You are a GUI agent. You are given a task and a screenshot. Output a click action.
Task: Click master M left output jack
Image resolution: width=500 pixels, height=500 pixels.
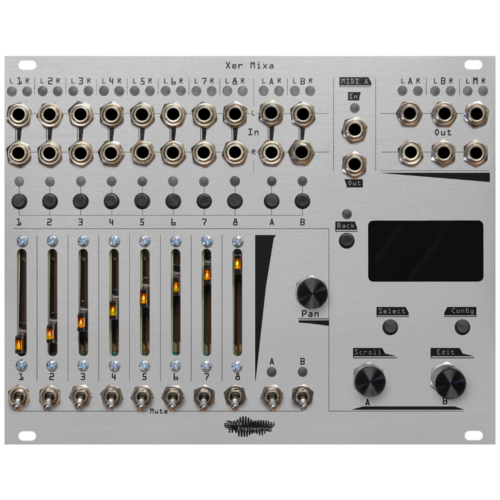tap(476, 114)
